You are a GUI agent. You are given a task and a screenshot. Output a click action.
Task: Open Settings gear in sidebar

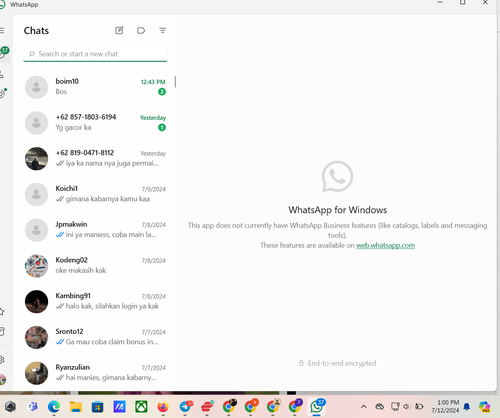pos(2,360)
